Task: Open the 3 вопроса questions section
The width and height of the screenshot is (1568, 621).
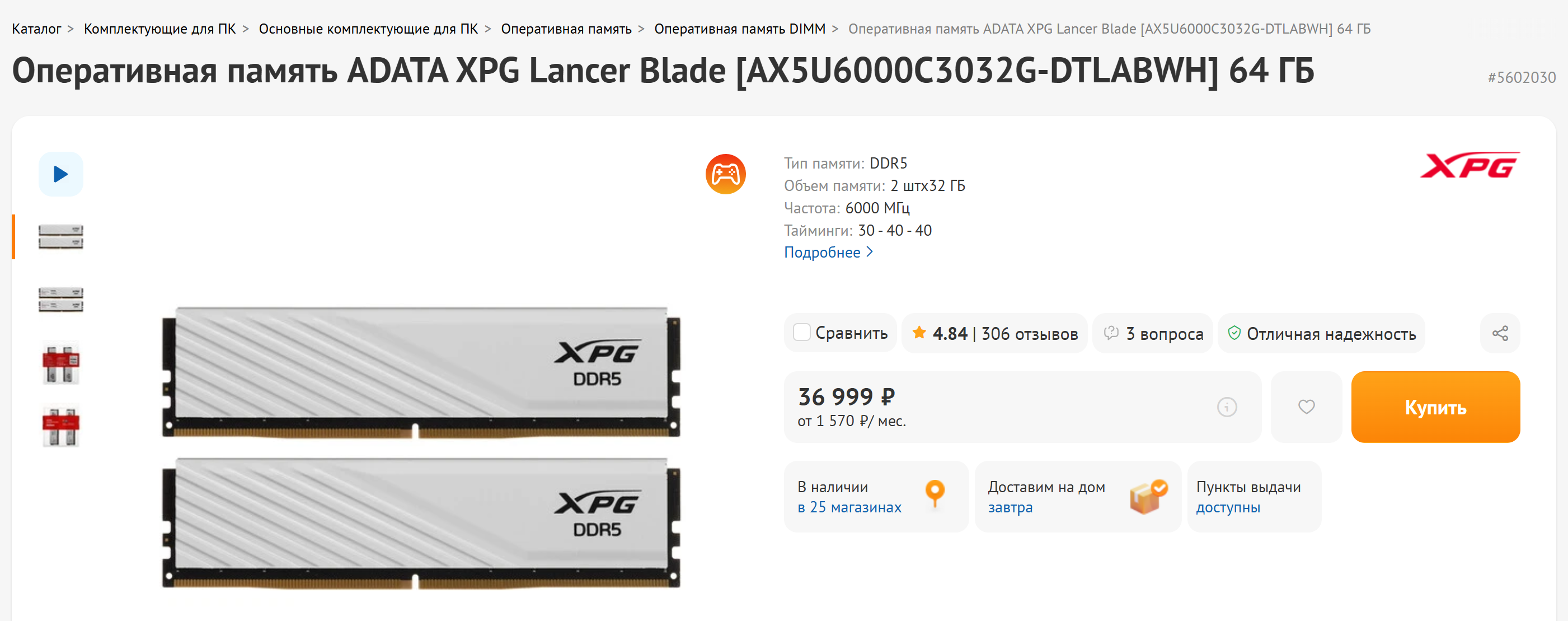Action: click(x=1153, y=334)
